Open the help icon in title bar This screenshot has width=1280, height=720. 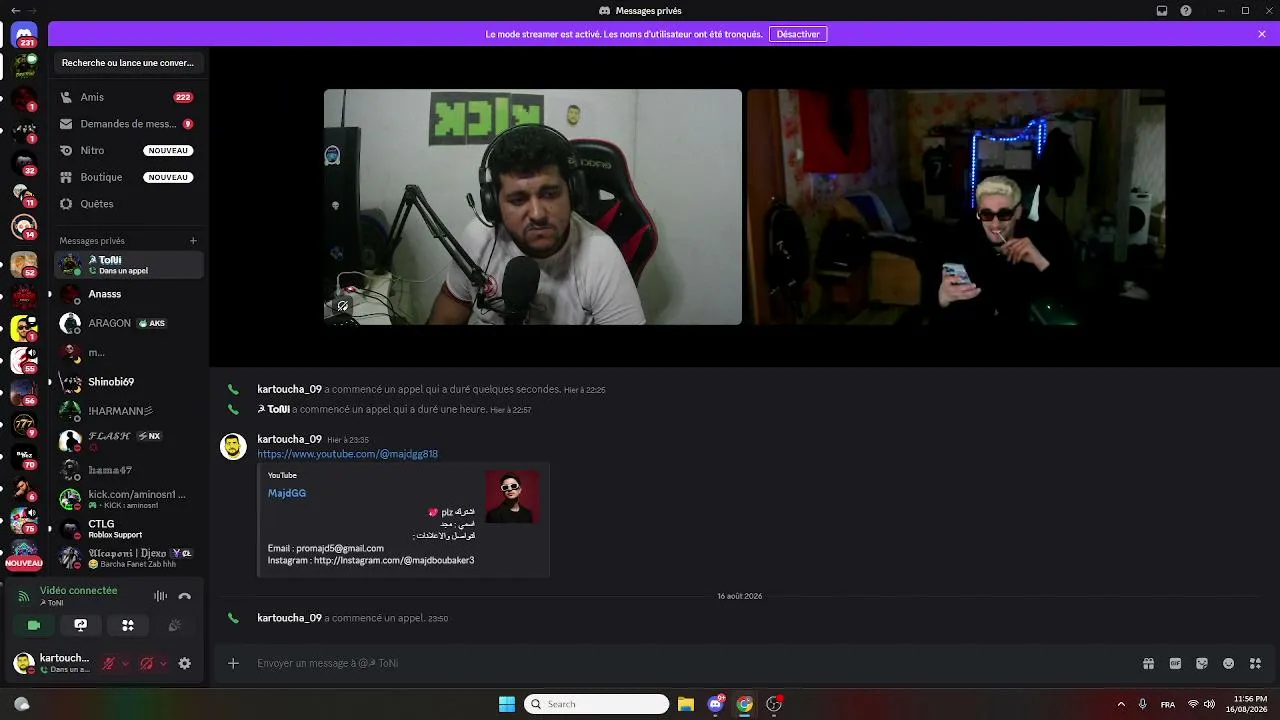[x=1186, y=11]
